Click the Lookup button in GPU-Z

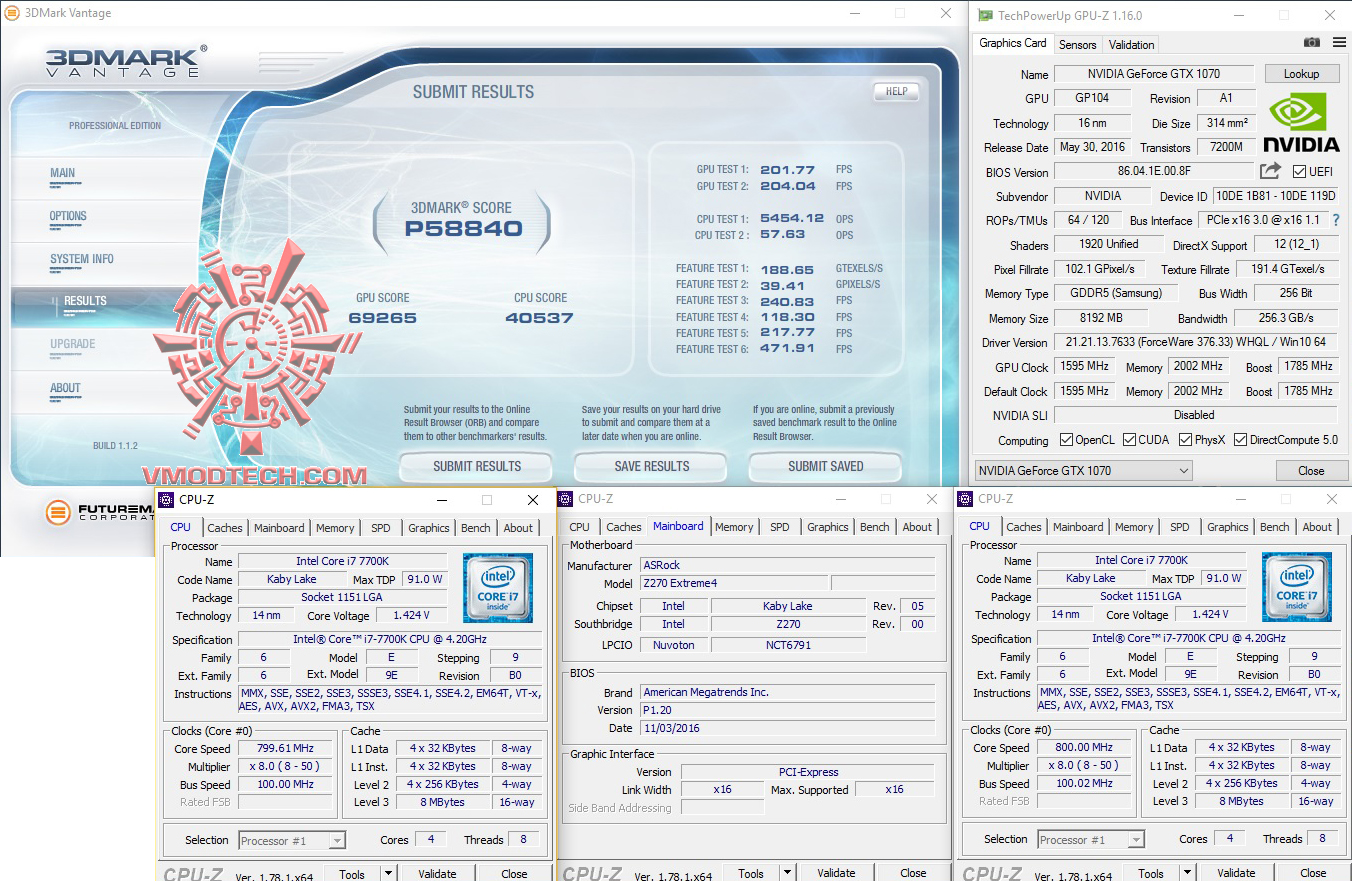[x=1301, y=73]
